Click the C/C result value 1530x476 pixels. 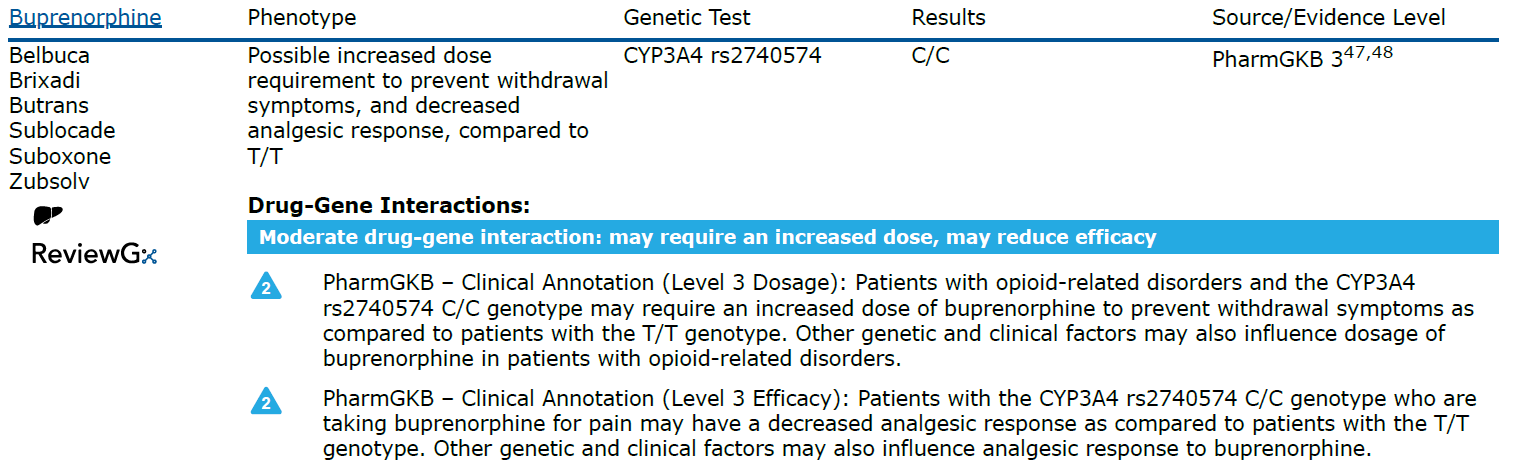click(x=931, y=56)
